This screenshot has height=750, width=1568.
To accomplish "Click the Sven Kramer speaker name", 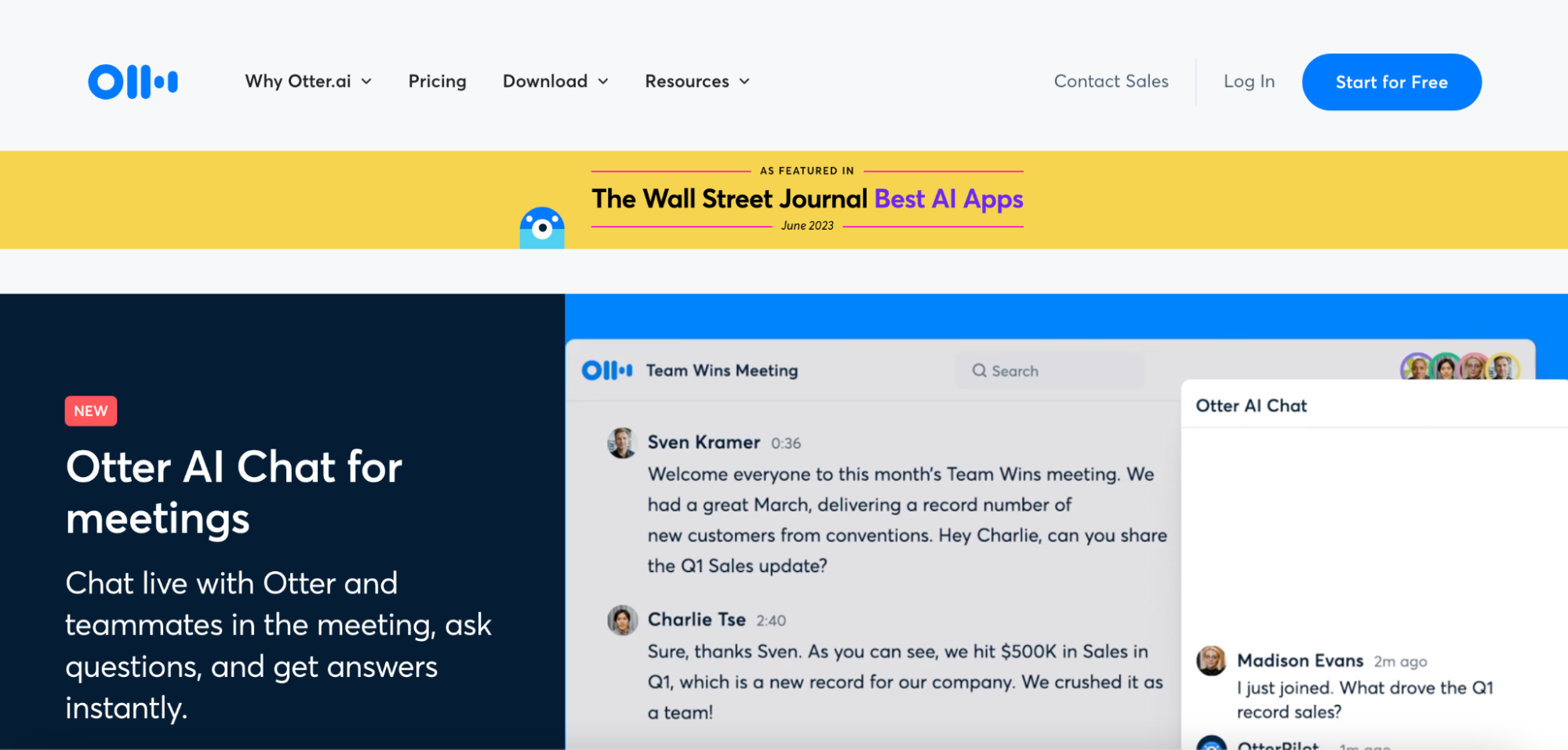I will click(x=704, y=442).
